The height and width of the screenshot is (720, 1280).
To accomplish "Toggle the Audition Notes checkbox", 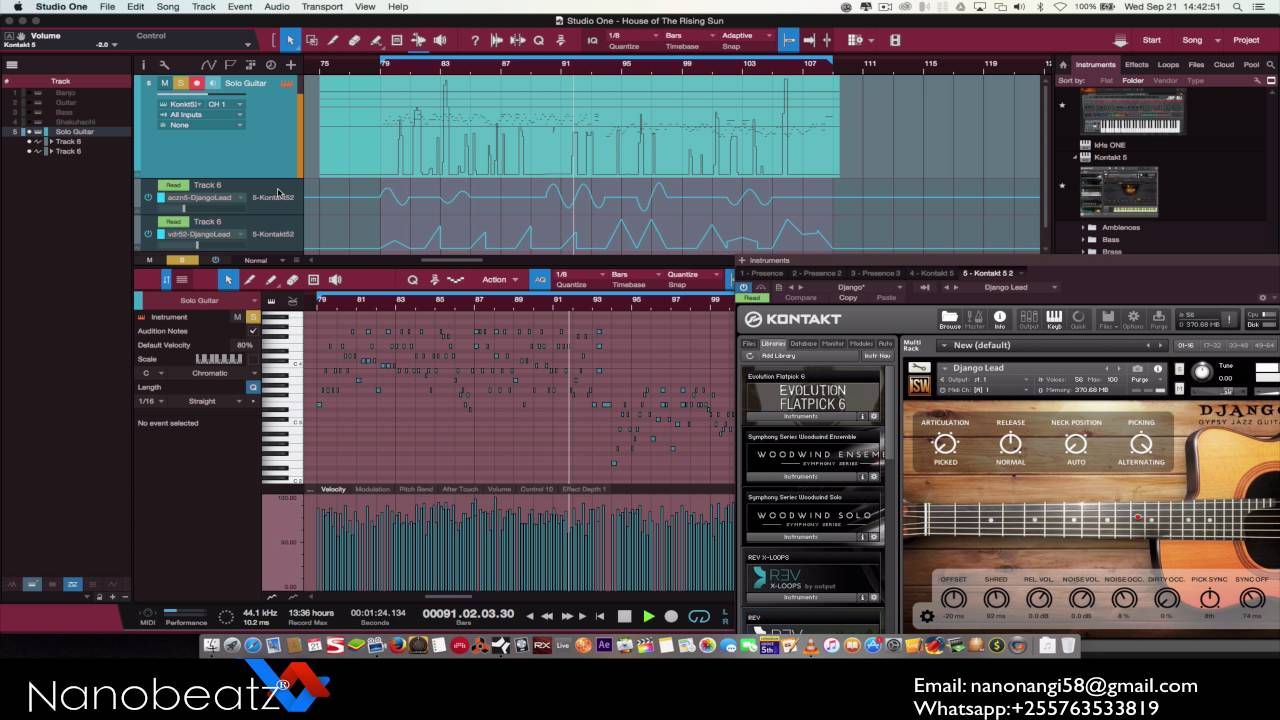I will pyautogui.click(x=252, y=331).
